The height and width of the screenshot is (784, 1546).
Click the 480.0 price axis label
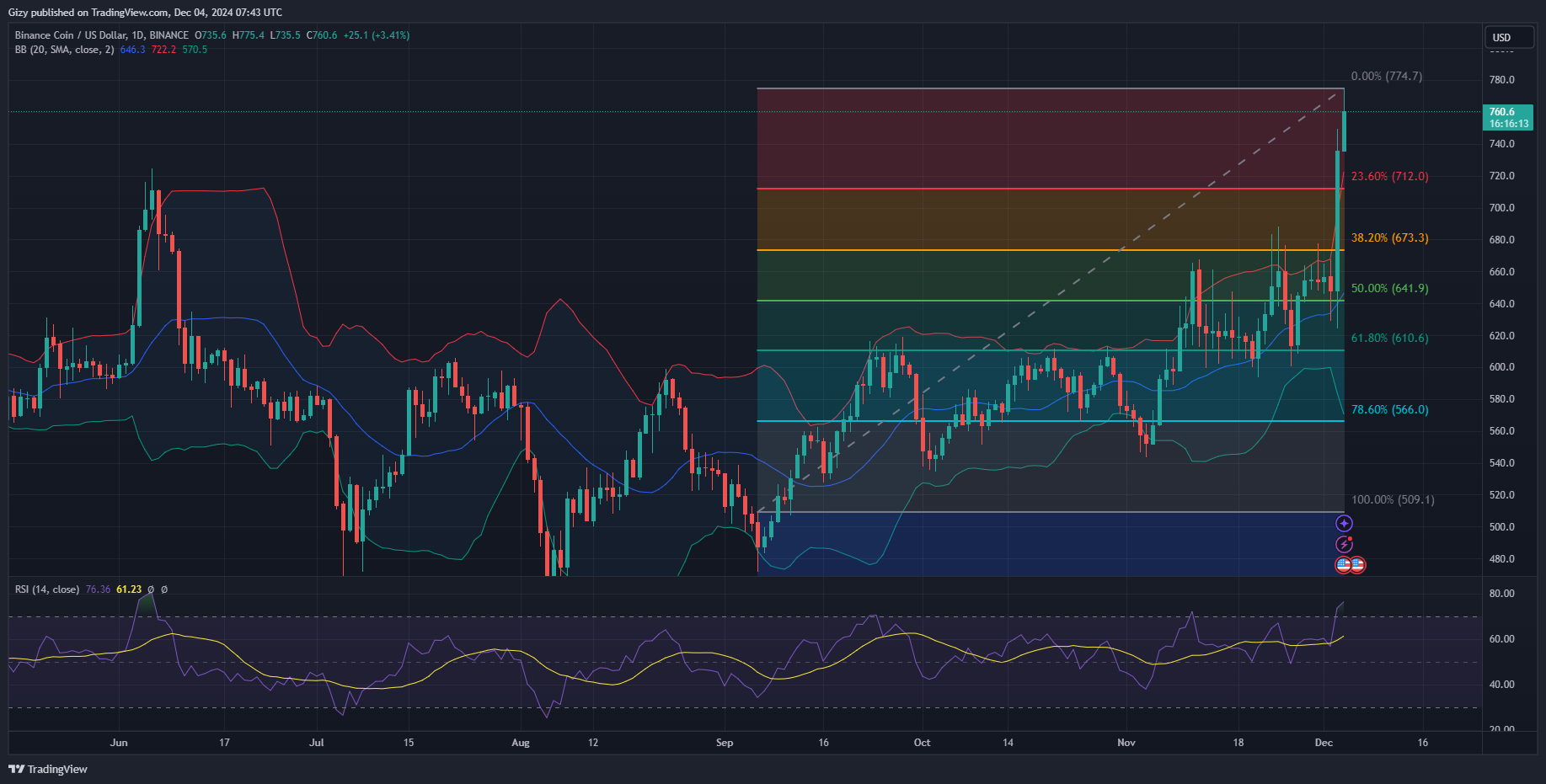(x=1502, y=559)
